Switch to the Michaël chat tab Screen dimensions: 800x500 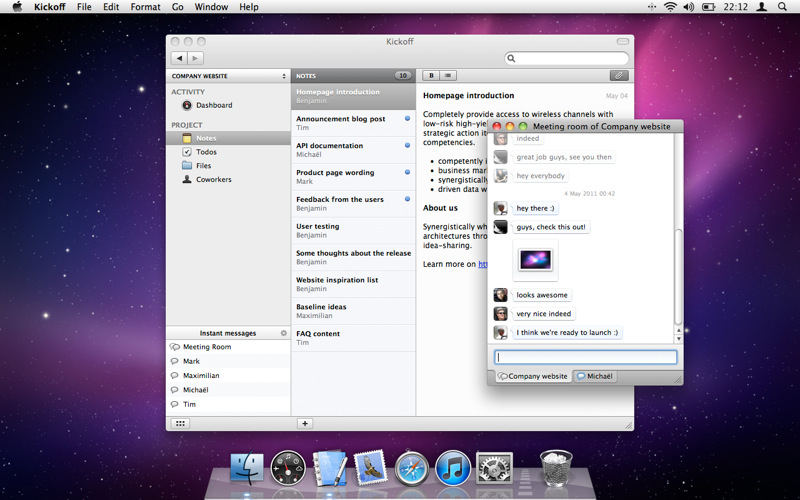click(x=595, y=376)
